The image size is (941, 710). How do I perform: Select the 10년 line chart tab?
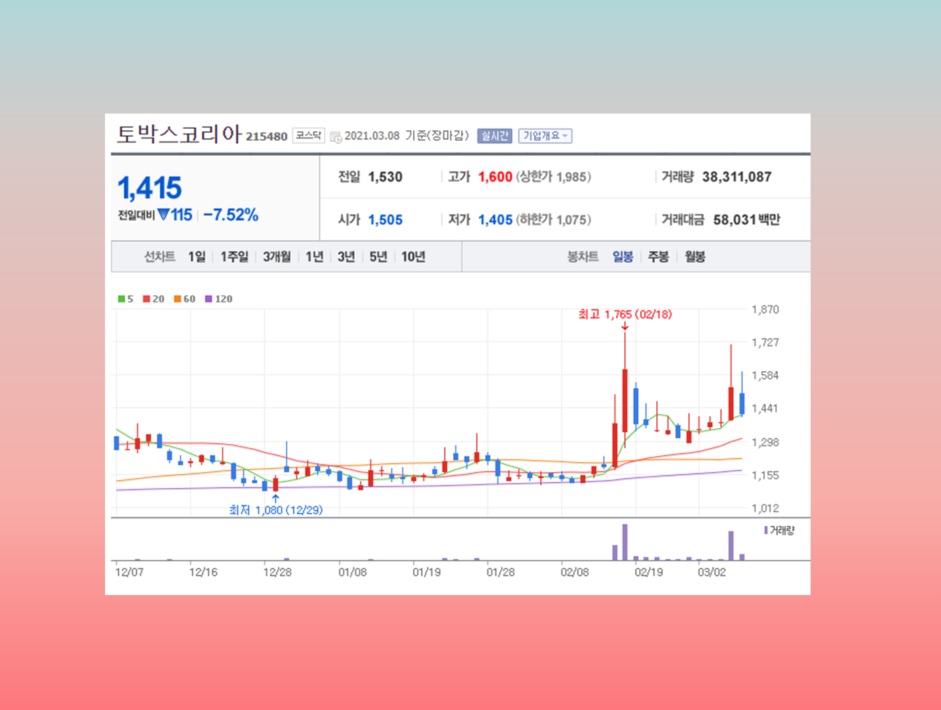[413, 257]
